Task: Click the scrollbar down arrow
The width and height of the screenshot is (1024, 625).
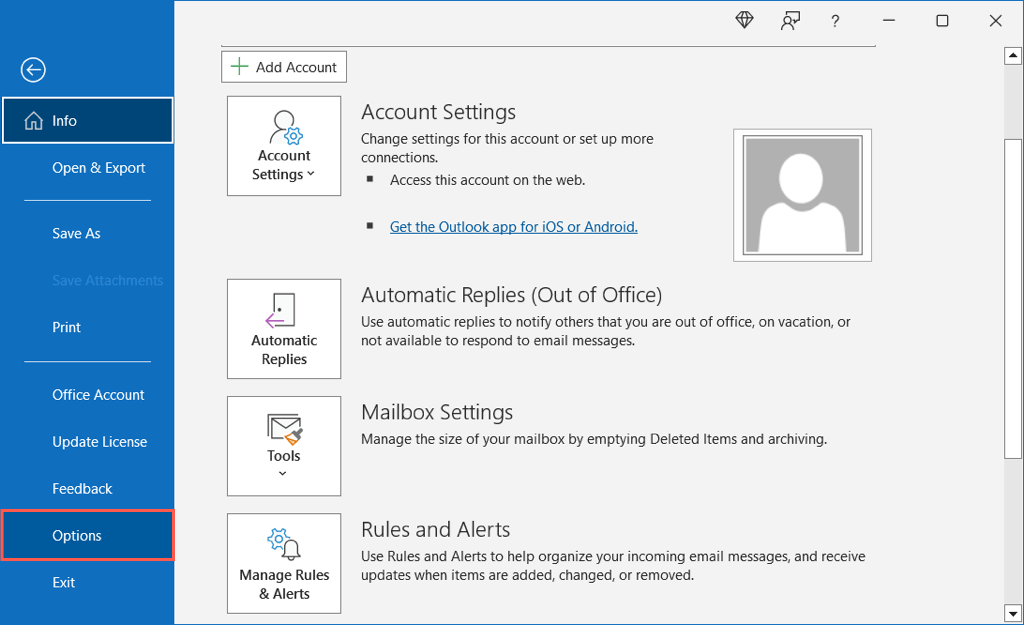Action: (x=1012, y=612)
